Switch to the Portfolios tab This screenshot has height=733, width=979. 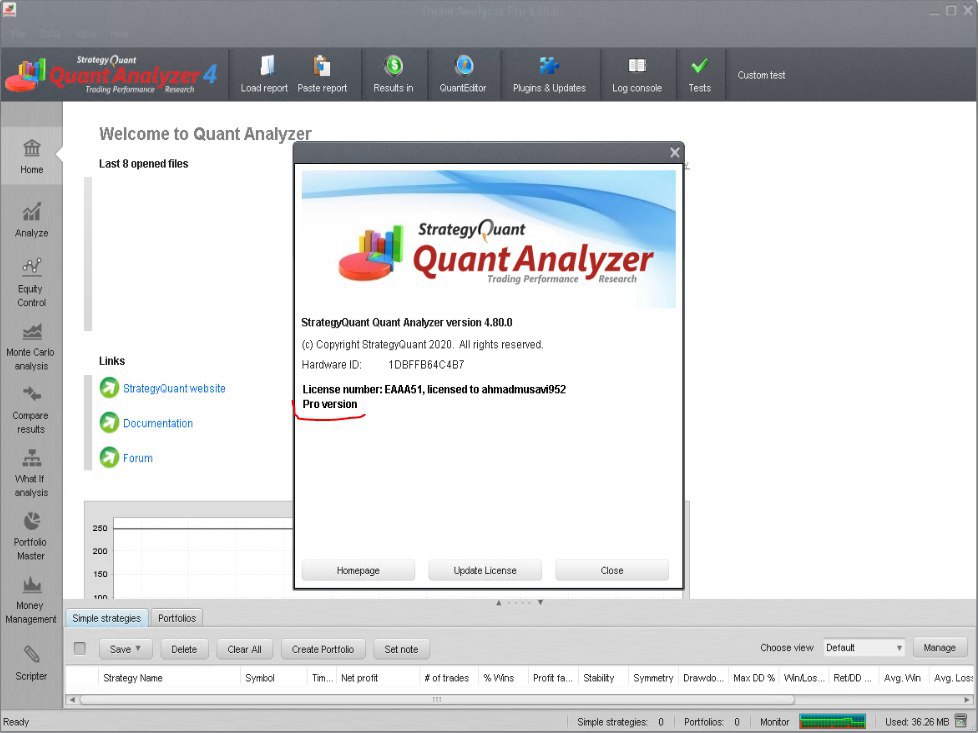177,618
